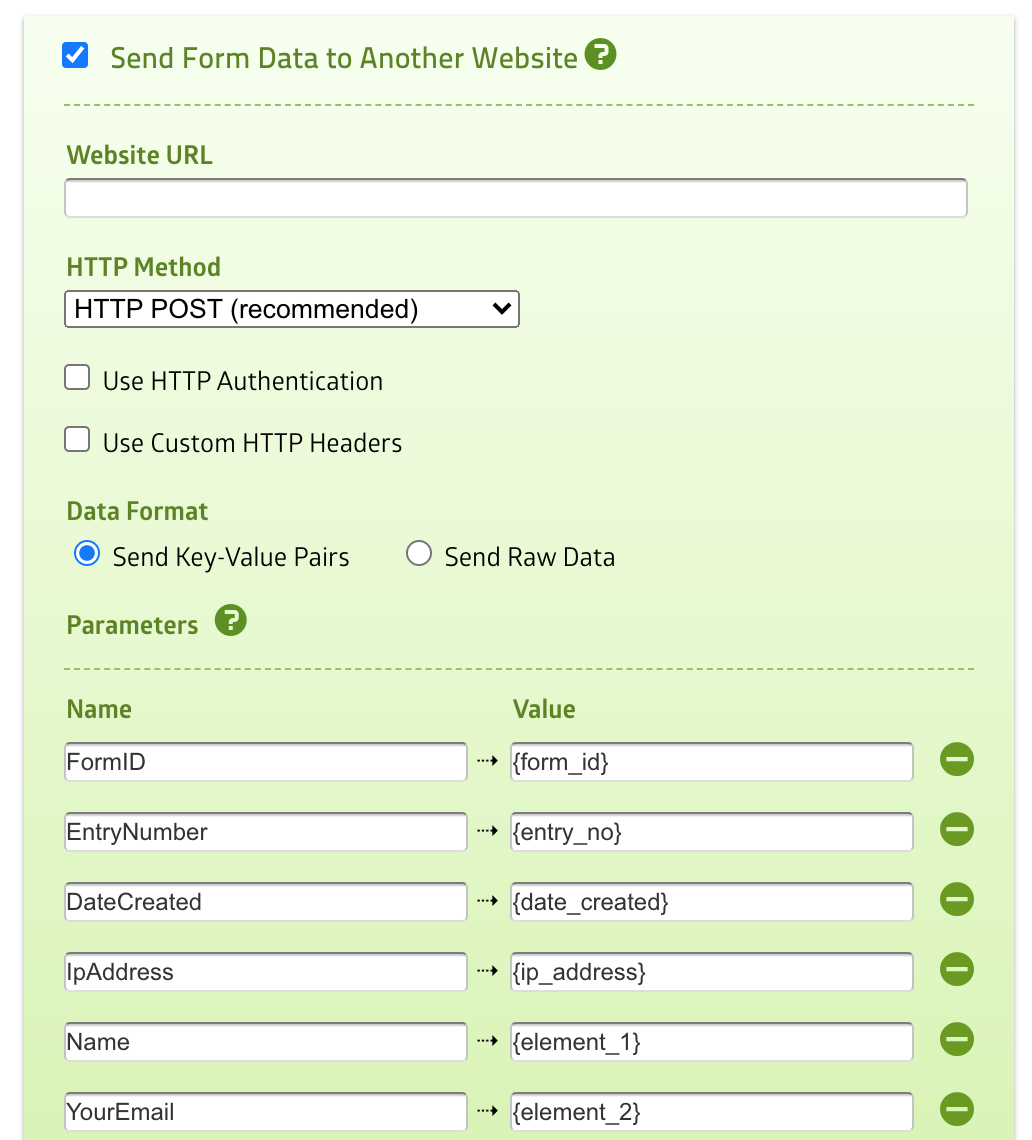The height and width of the screenshot is (1140, 1032).
Task: Uncheck Send Form Data to Another Website
Action: [75, 55]
